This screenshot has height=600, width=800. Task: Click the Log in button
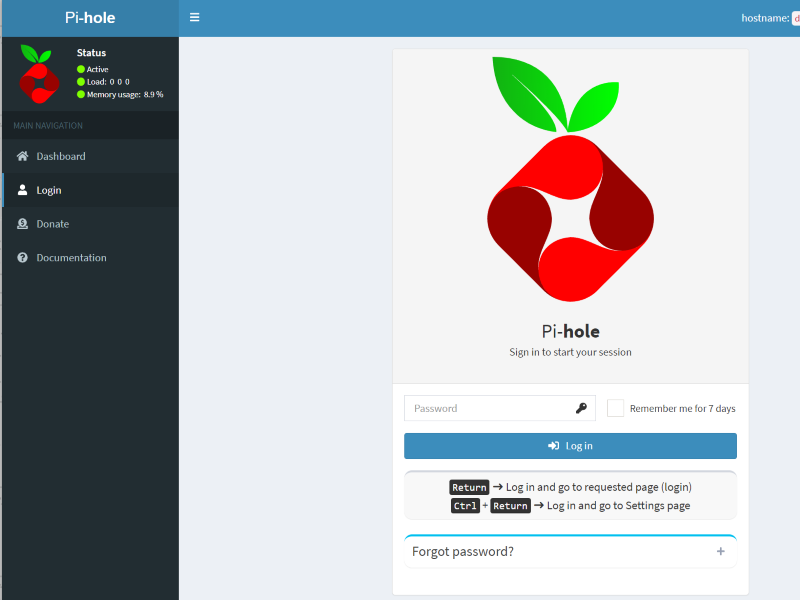click(x=570, y=446)
